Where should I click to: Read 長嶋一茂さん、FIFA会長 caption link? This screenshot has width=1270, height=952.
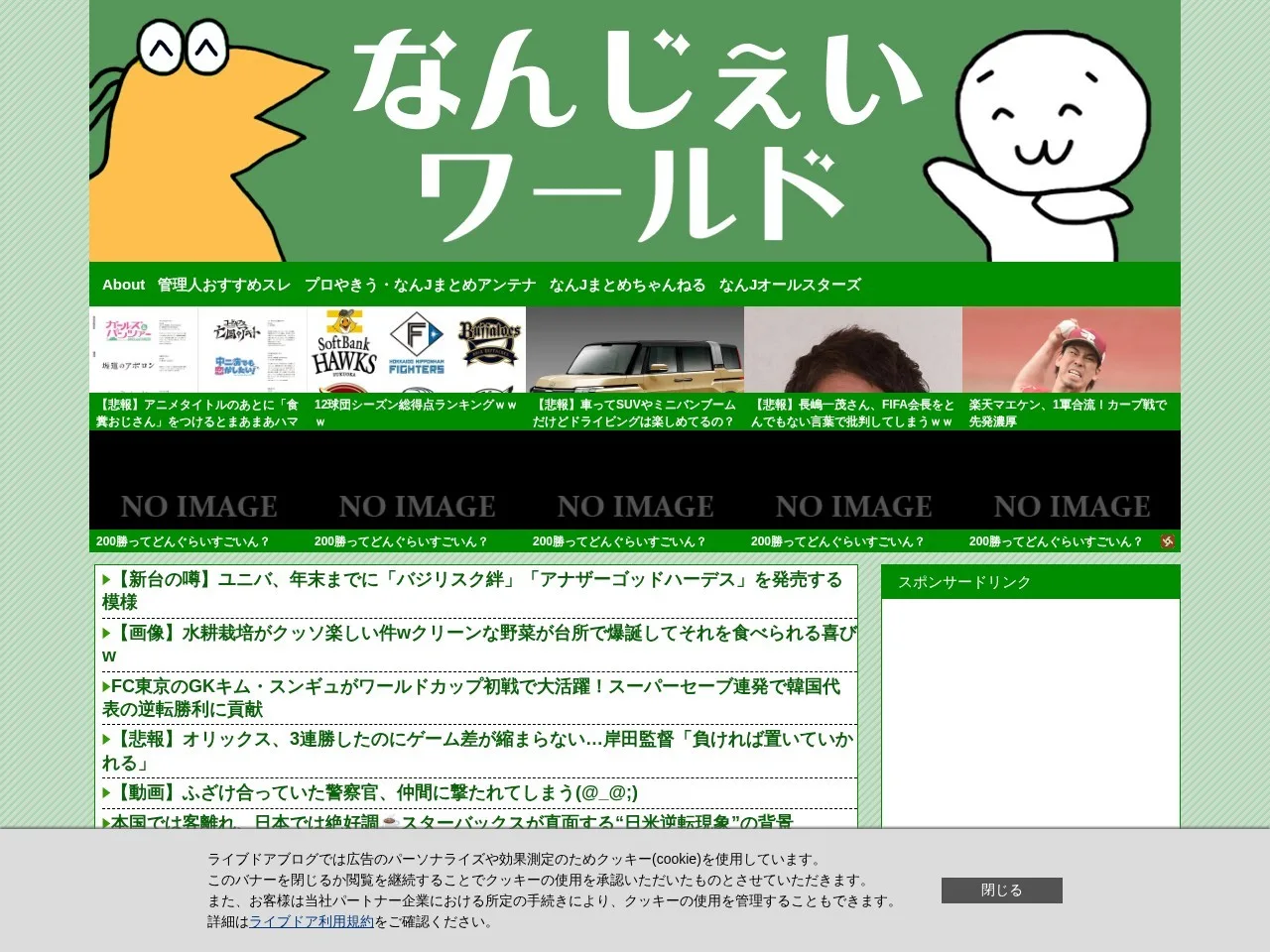852,413
